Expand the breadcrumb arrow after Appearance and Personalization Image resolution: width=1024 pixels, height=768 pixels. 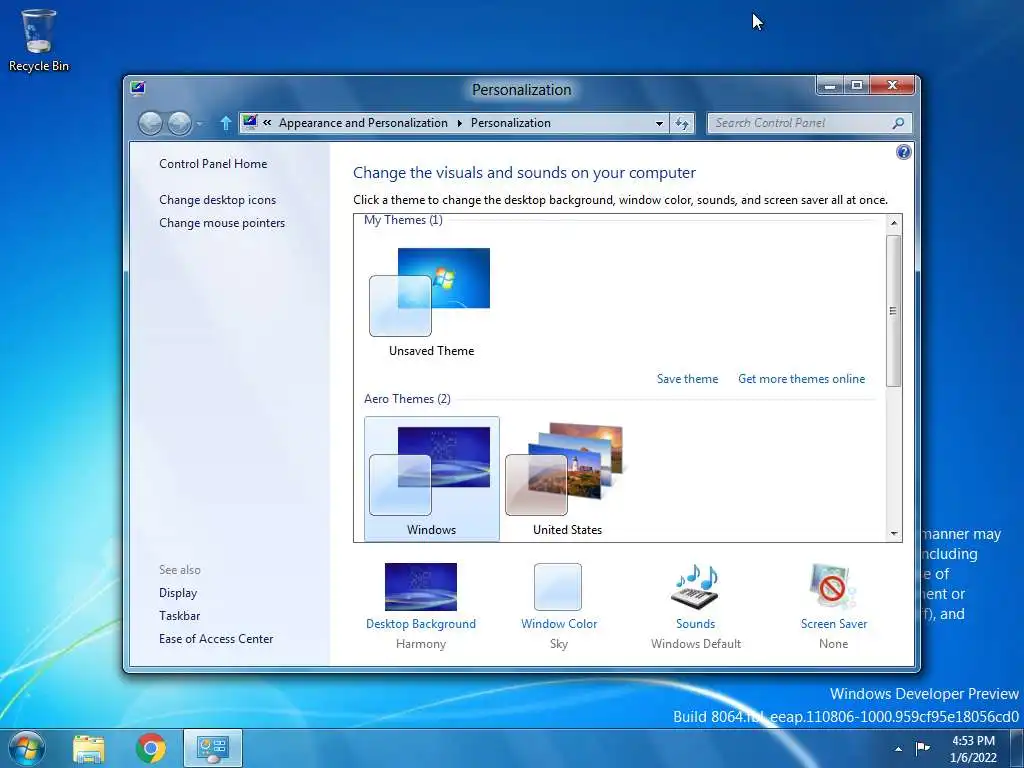(x=459, y=123)
